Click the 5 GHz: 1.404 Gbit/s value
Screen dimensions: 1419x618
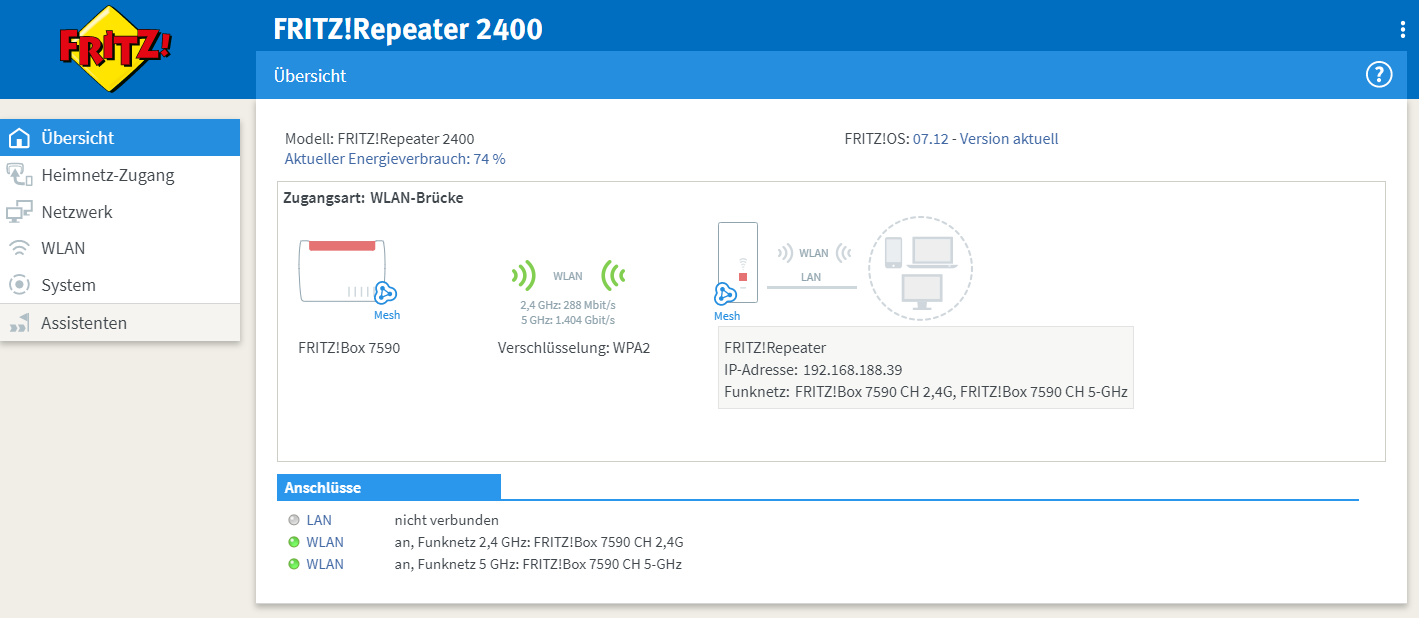(x=567, y=320)
